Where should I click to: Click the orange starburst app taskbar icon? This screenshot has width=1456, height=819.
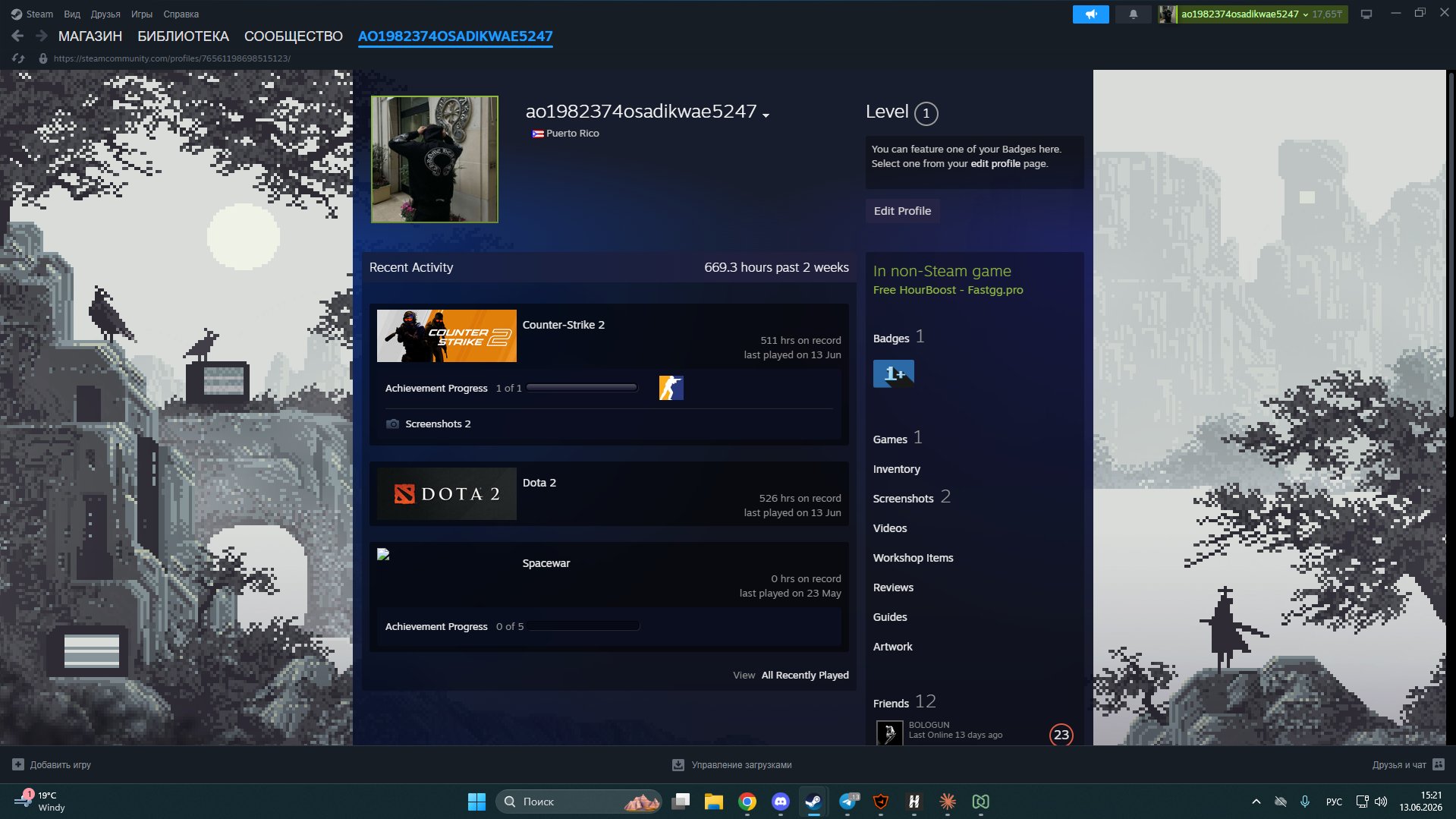(x=947, y=802)
